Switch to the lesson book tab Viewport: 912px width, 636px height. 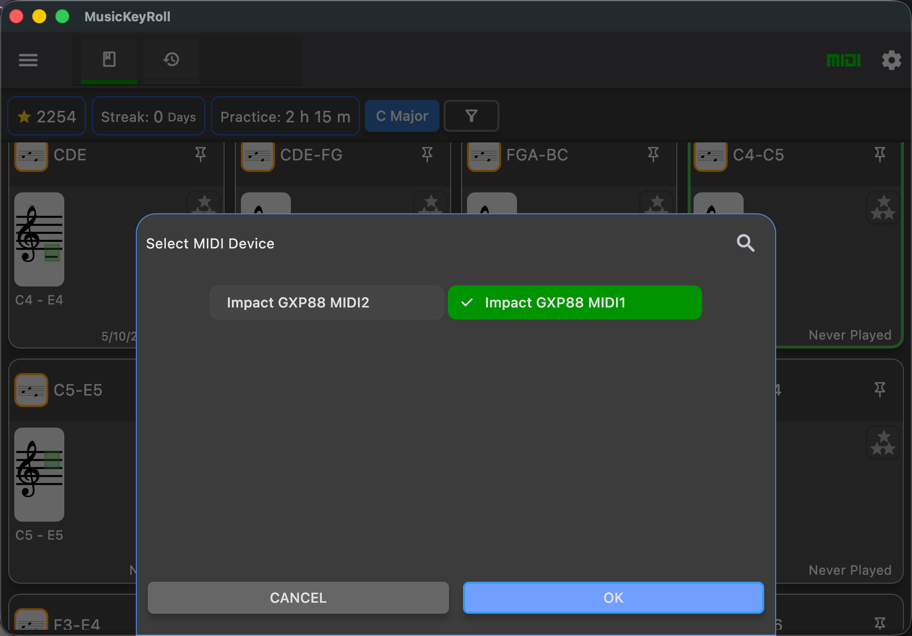click(109, 59)
